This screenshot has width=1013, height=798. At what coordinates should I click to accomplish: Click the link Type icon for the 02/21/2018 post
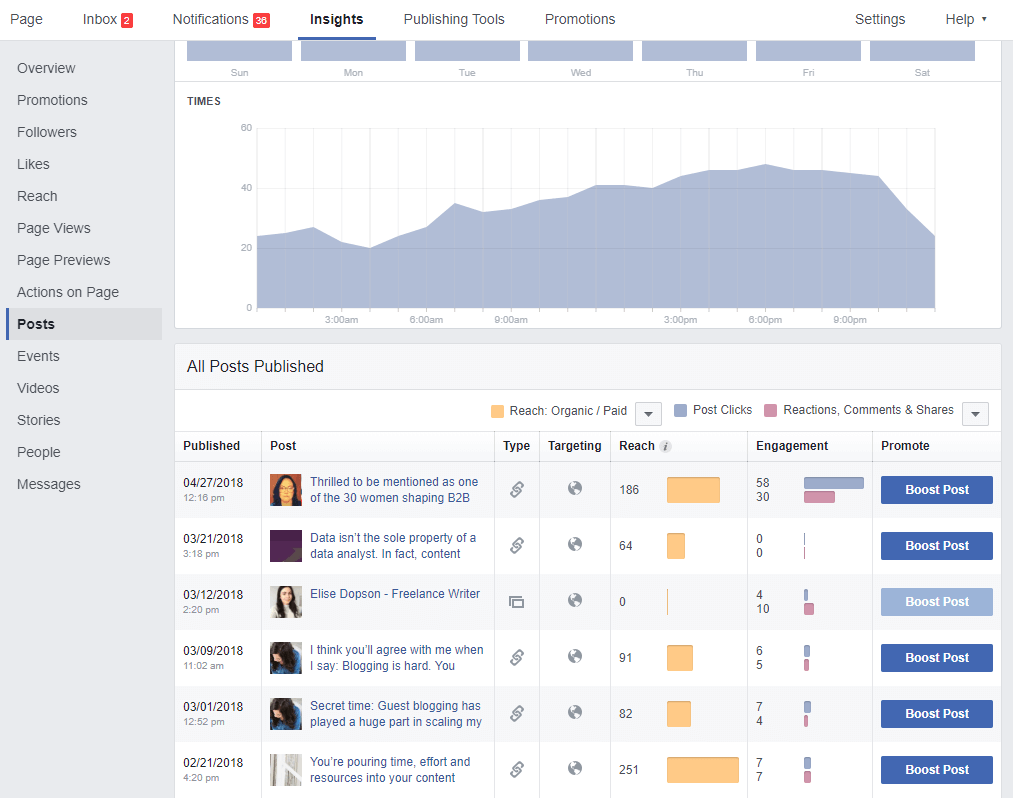[516, 769]
